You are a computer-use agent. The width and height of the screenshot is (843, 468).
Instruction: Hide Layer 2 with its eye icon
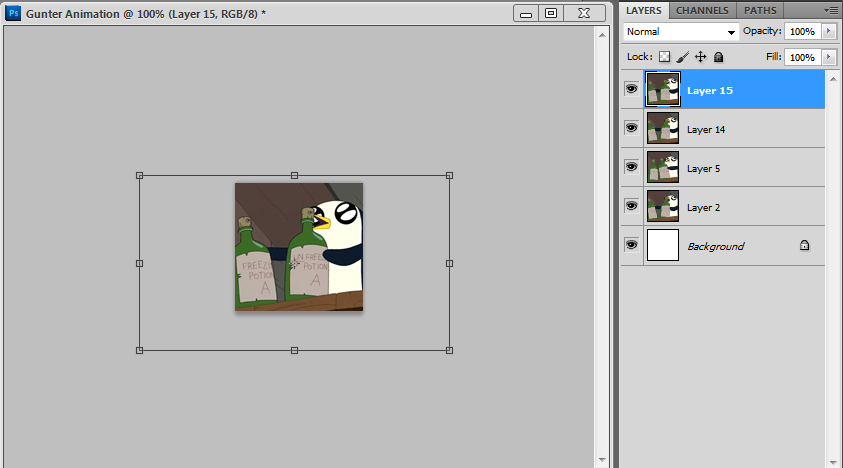(x=631, y=205)
